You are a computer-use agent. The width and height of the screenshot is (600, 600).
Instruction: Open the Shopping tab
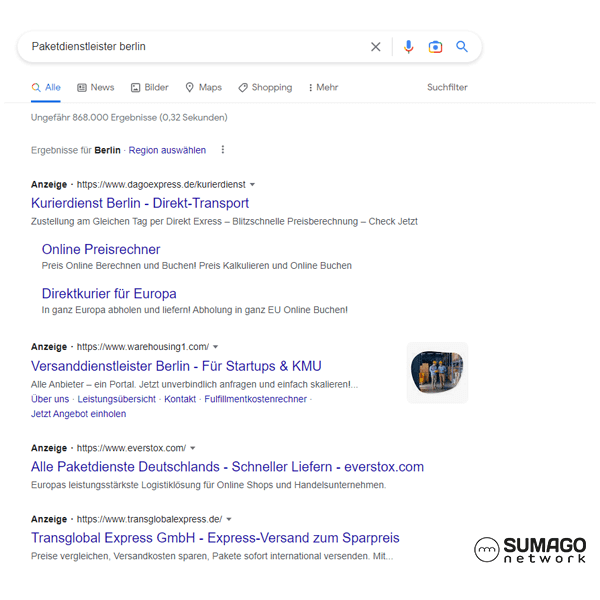pyautogui.click(x=265, y=88)
